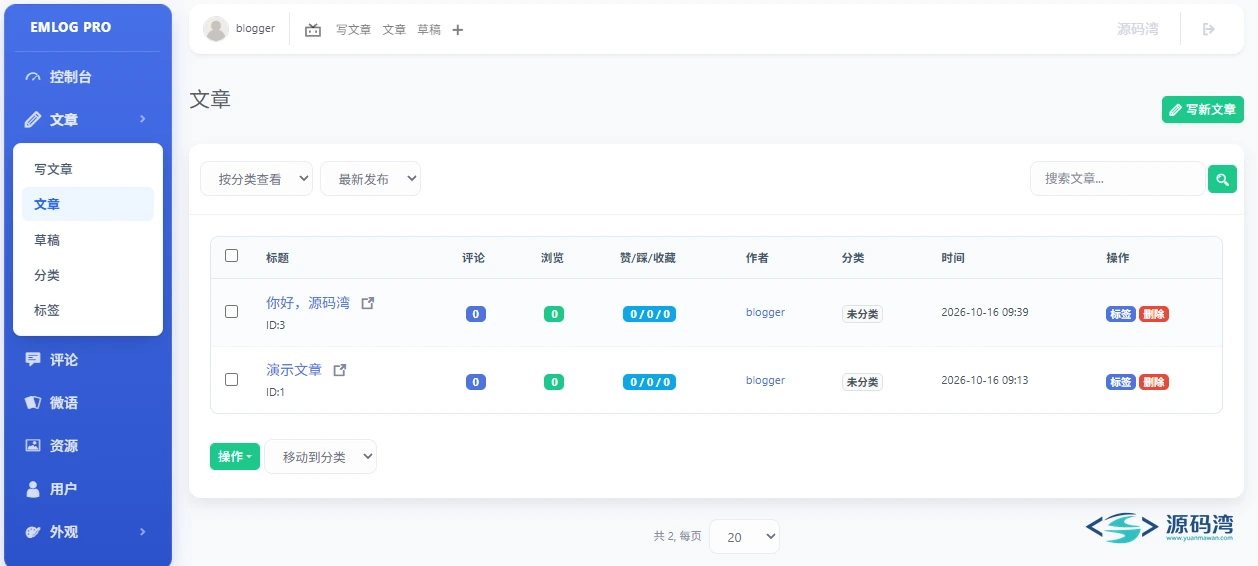
Task: Open external link icon beside 你好，源码湾
Action: point(367,303)
